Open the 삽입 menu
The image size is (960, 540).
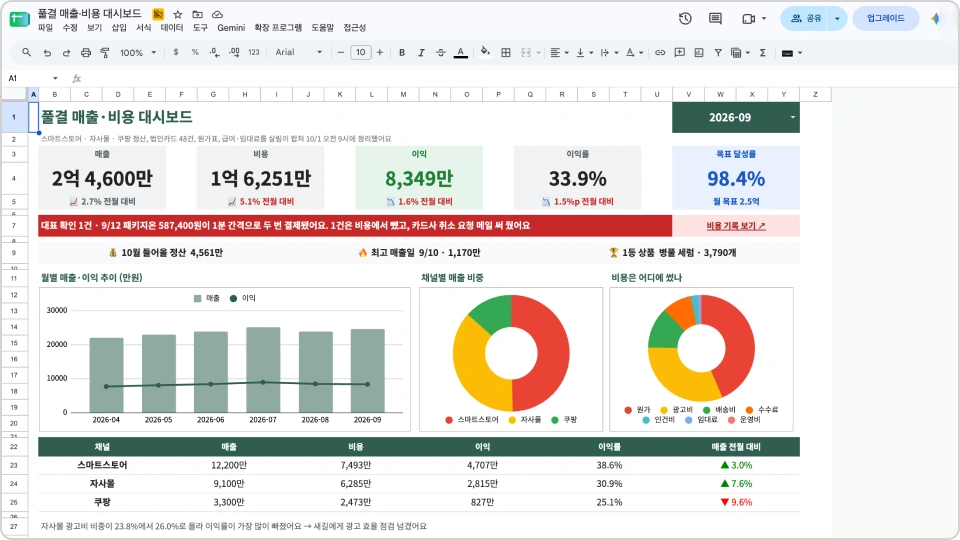(x=119, y=28)
